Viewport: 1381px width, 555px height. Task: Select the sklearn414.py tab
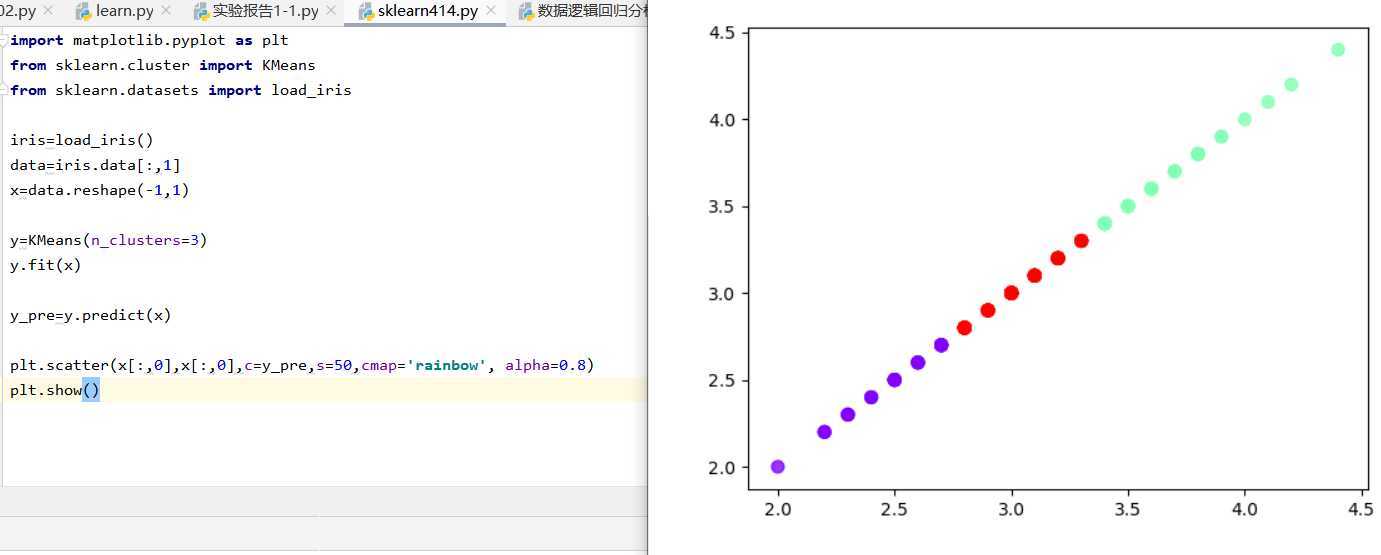427,12
